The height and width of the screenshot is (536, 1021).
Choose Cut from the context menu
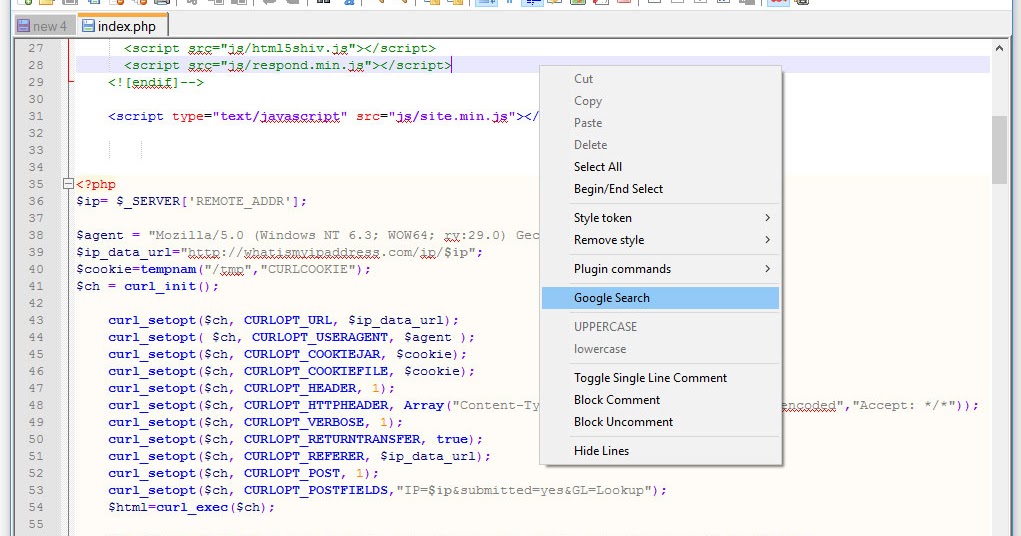click(x=660, y=79)
